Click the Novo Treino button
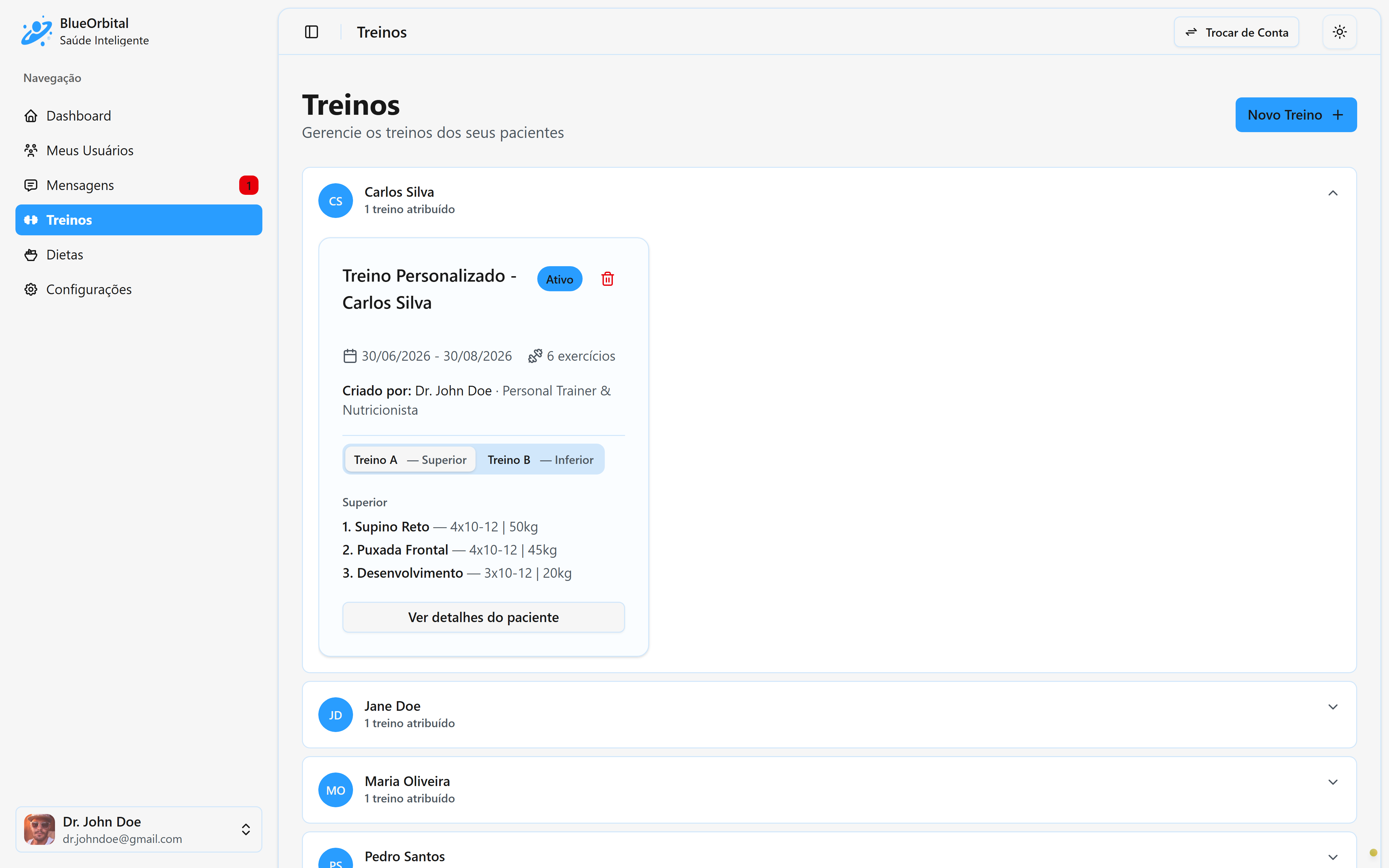 1296,115
